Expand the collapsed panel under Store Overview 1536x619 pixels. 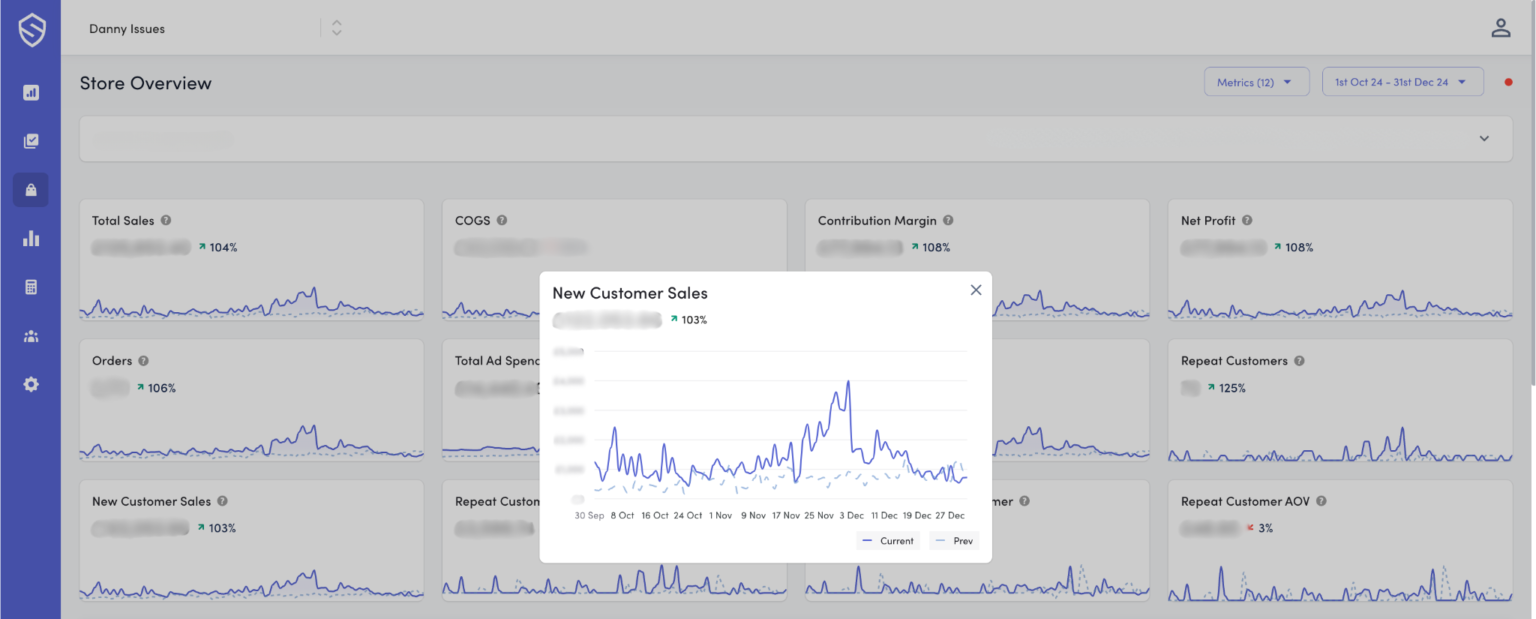tap(1484, 139)
